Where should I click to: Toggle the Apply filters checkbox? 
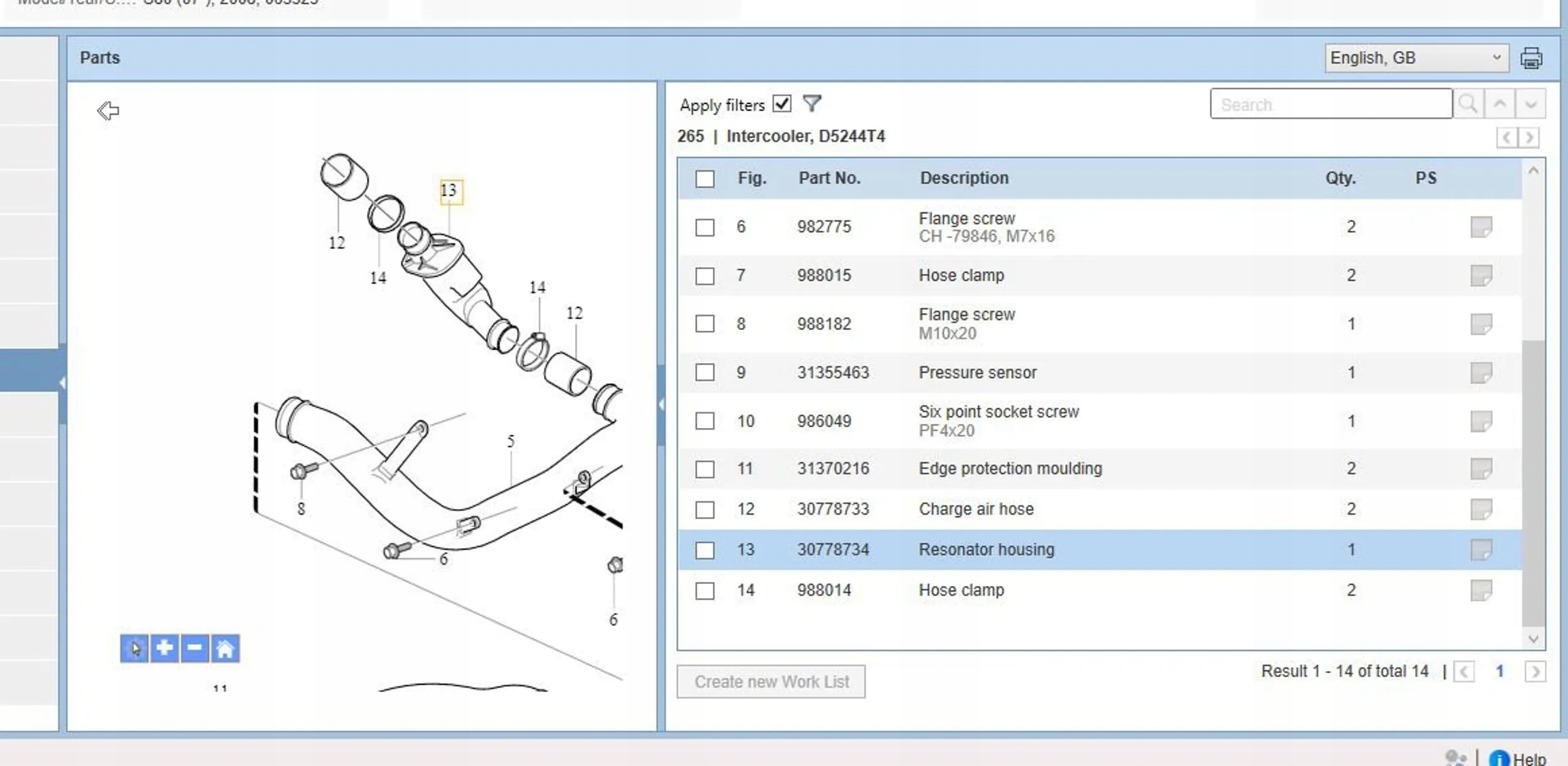click(781, 104)
